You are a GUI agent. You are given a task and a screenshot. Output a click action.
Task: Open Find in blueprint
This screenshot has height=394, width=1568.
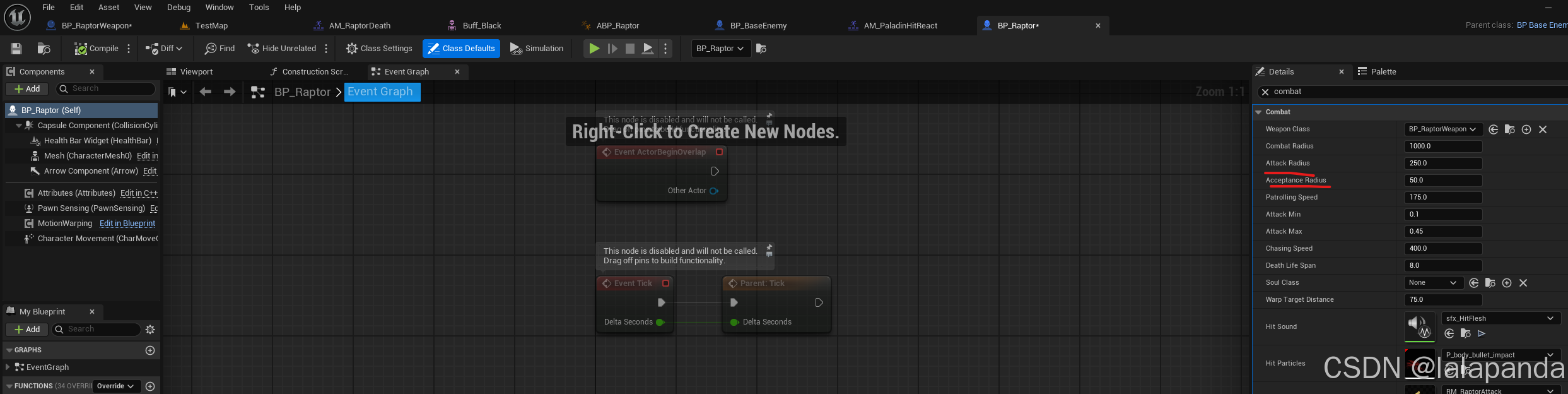[x=219, y=49]
